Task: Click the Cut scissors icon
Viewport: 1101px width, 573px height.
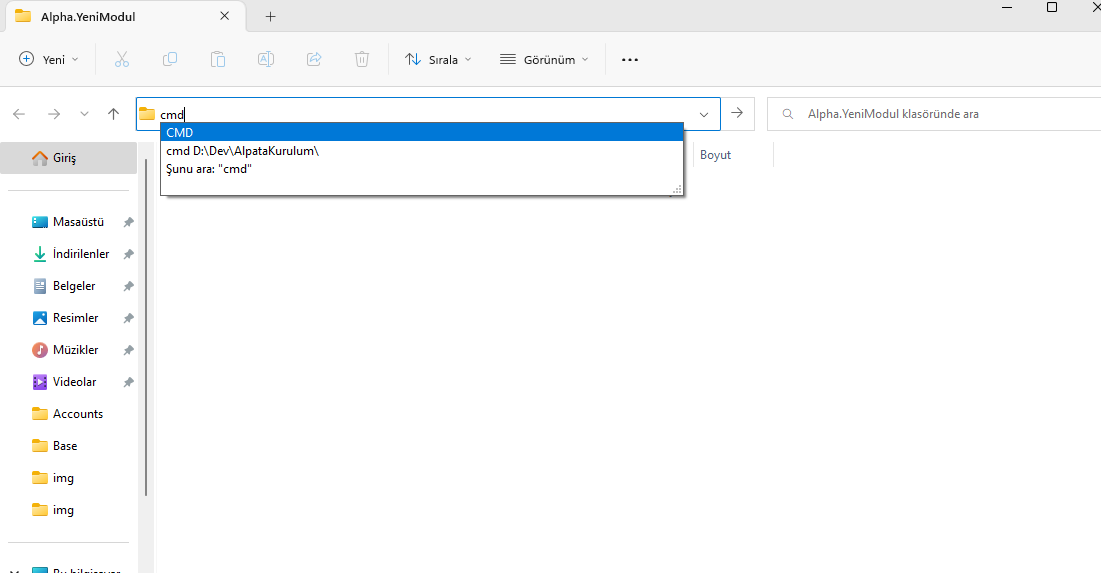Action: point(122,59)
